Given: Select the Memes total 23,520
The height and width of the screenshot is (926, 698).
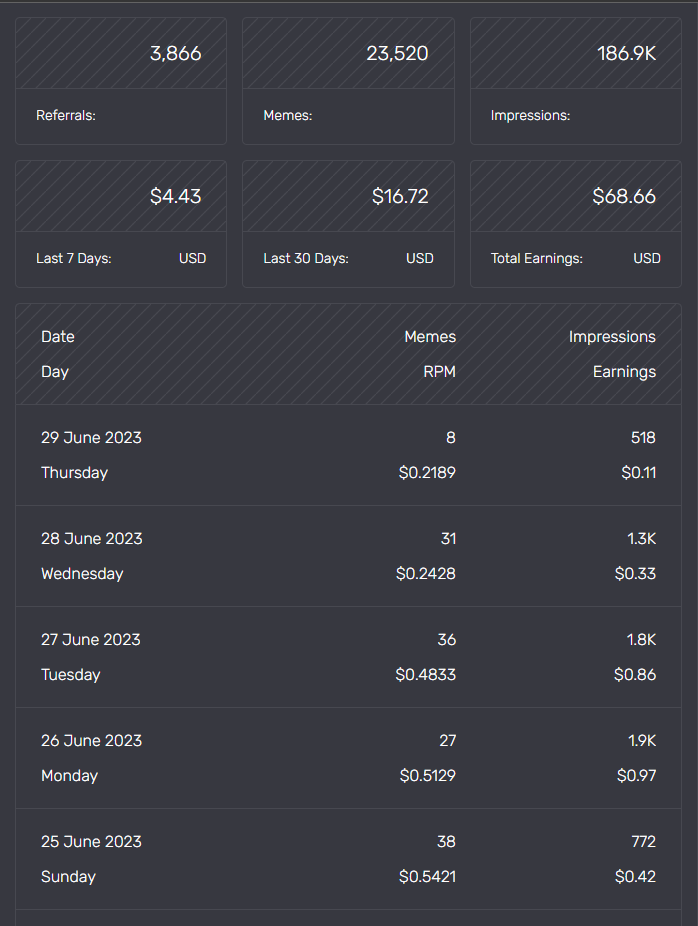Looking at the screenshot, I should 397,54.
